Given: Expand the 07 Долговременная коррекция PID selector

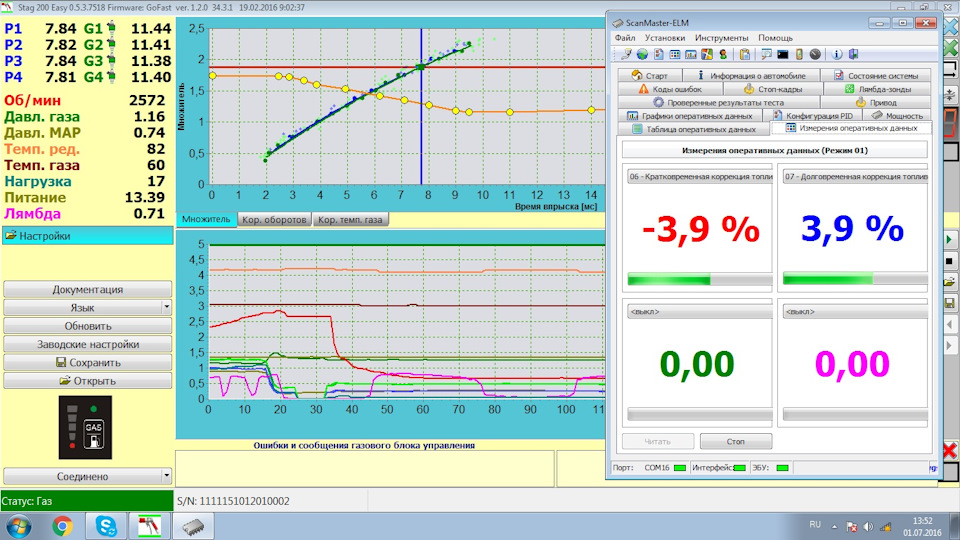Looking at the screenshot, I should 855,176.
